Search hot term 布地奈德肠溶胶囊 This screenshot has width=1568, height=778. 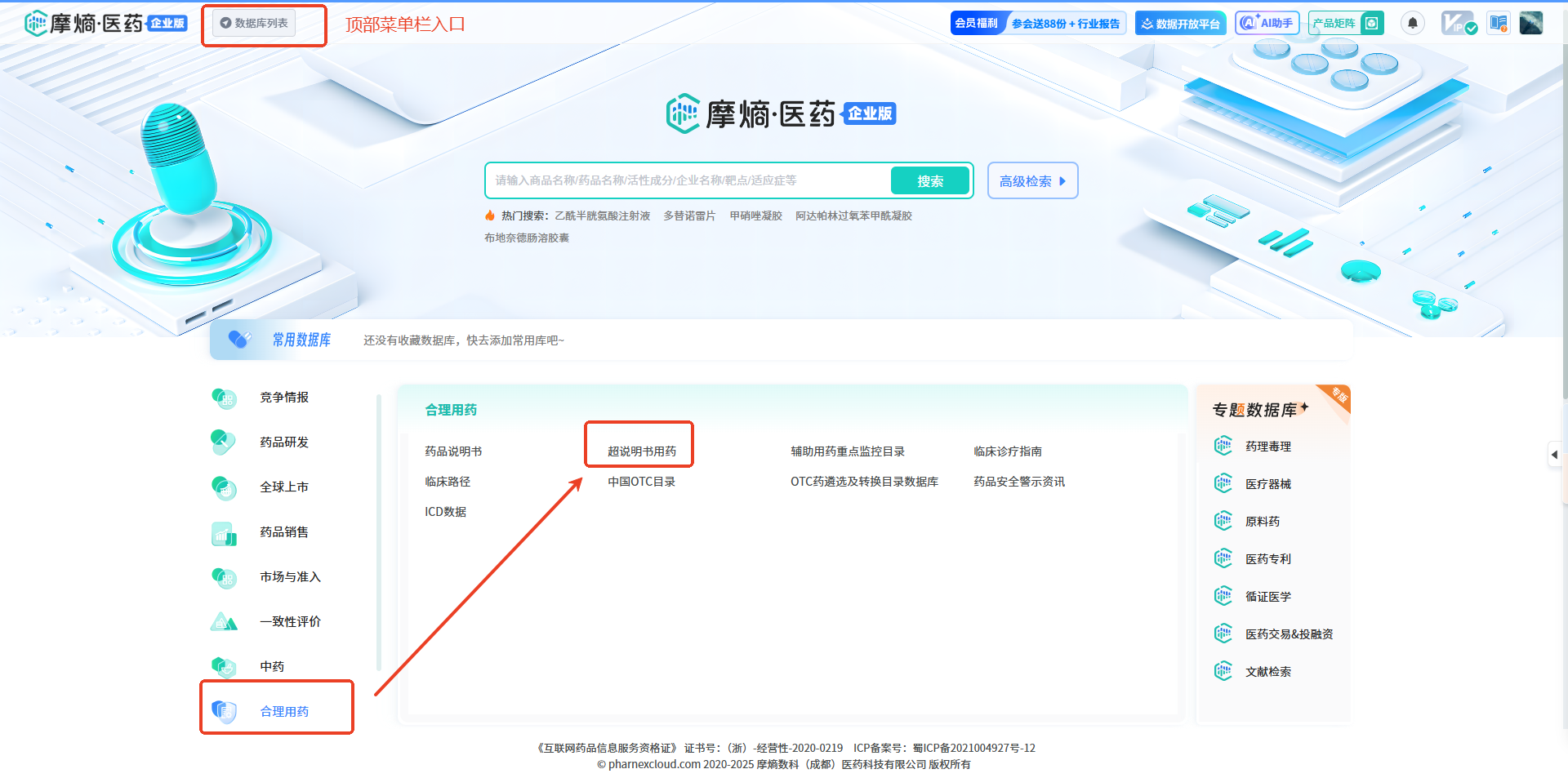pyautogui.click(x=527, y=238)
